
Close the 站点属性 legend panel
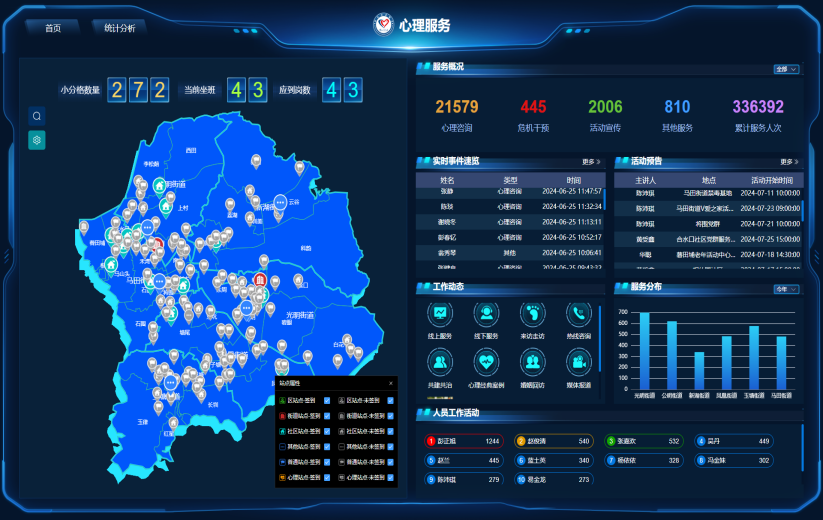pyautogui.click(x=391, y=383)
